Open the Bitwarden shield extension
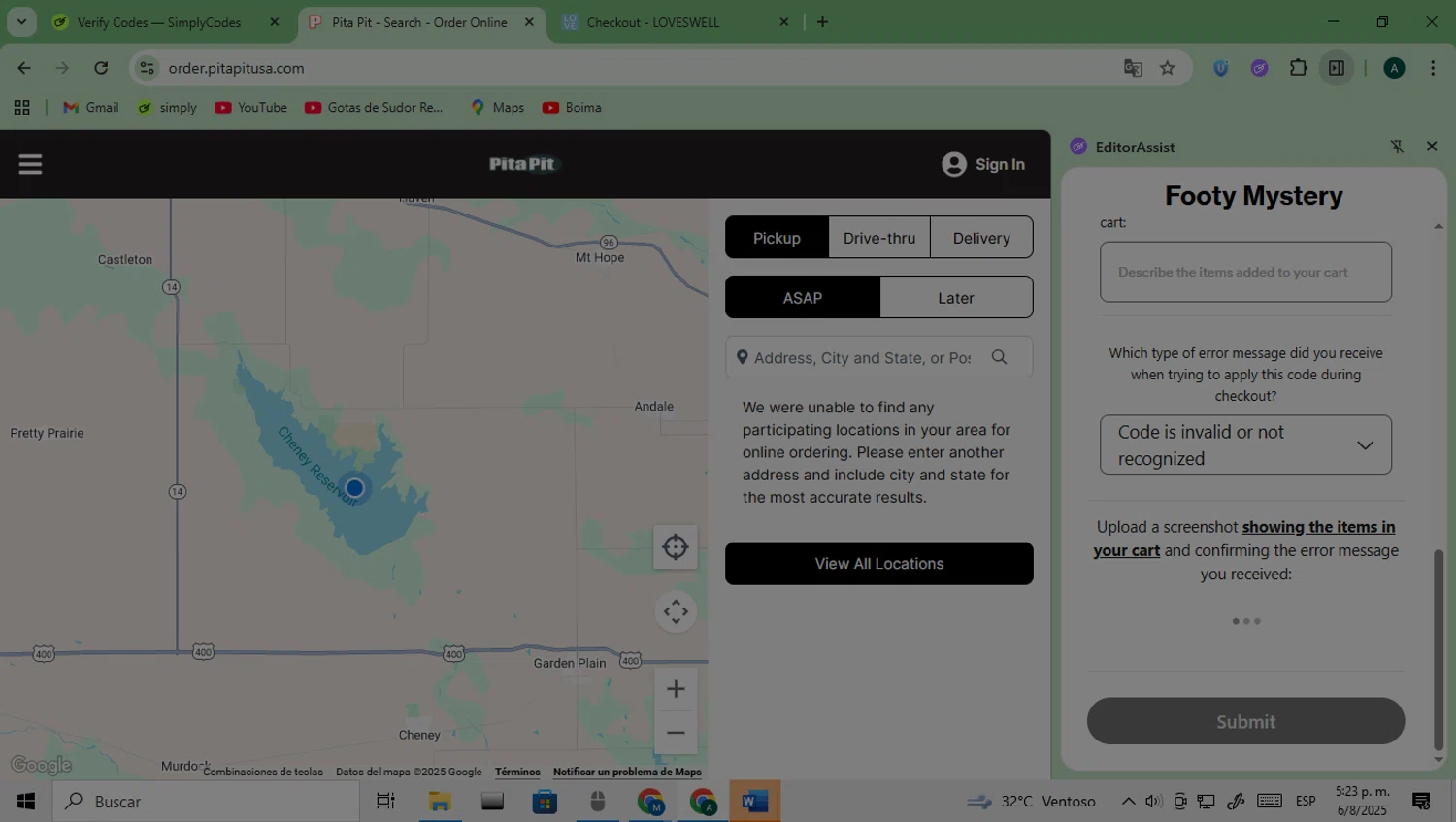 point(1221,68)
